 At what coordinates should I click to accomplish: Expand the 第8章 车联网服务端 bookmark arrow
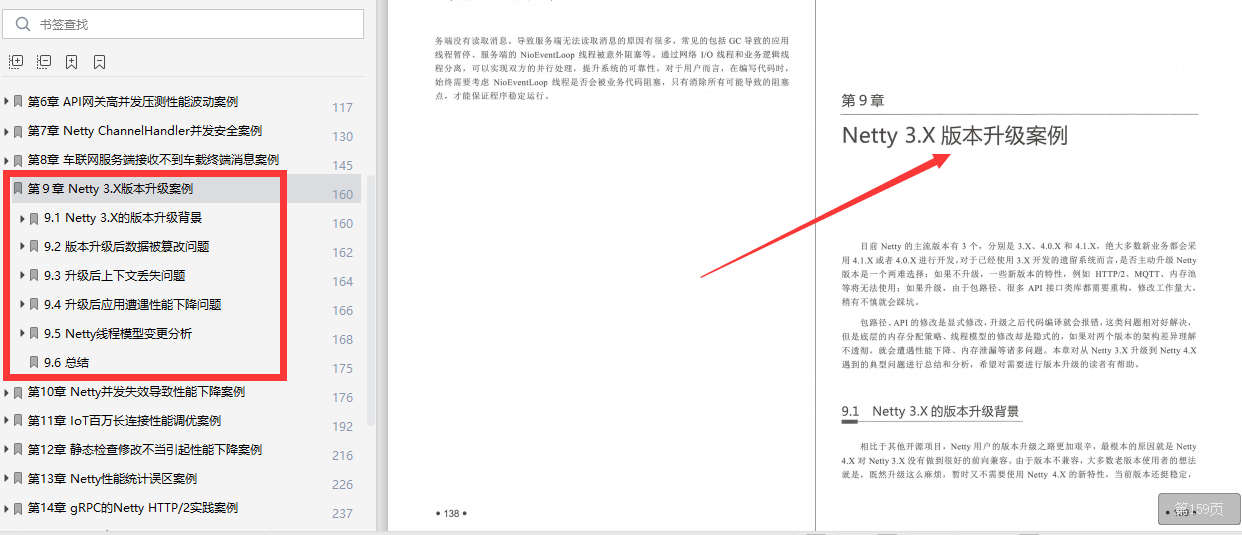coord(7,160)
